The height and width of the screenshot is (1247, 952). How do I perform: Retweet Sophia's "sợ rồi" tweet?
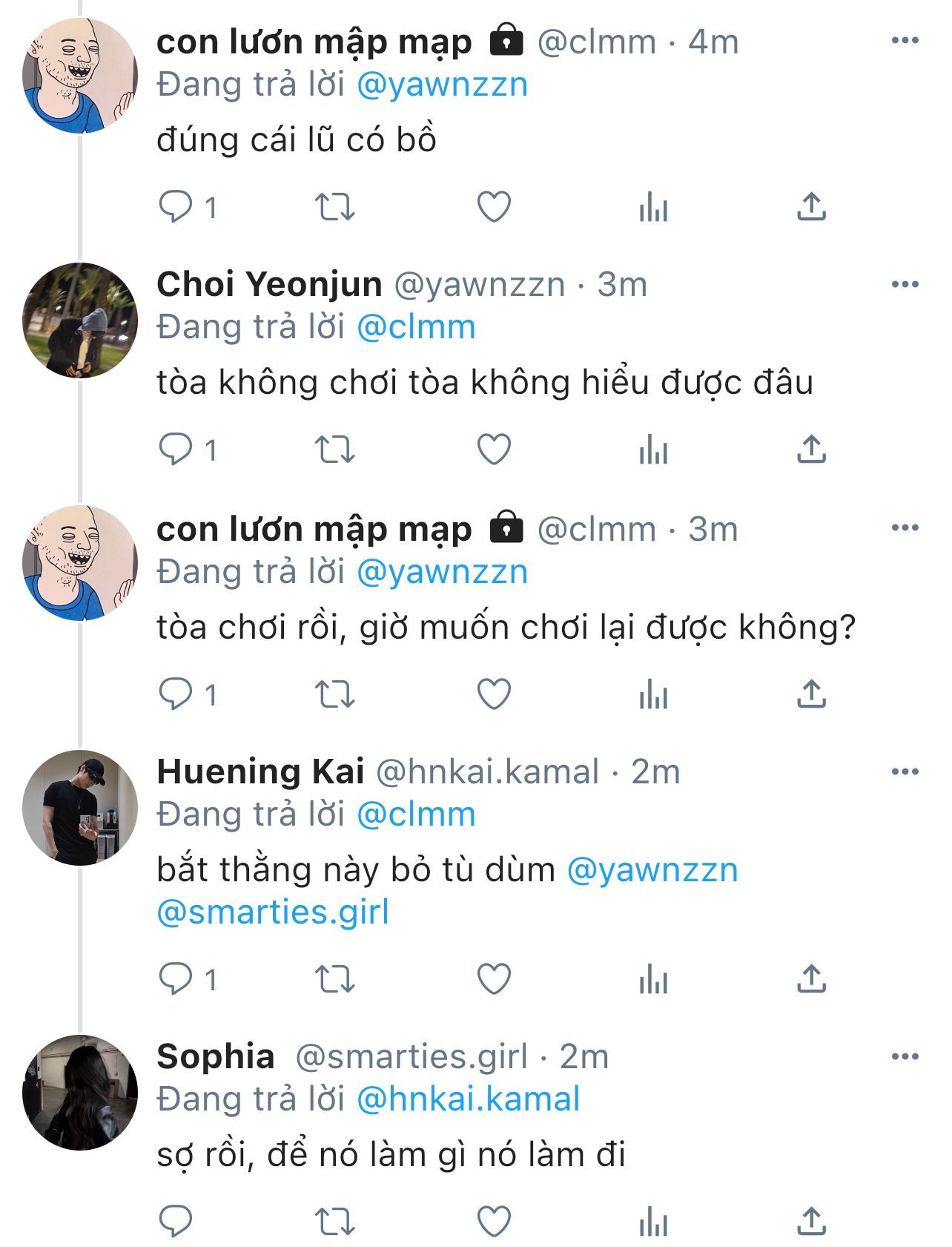click(x=335, y=1221)
